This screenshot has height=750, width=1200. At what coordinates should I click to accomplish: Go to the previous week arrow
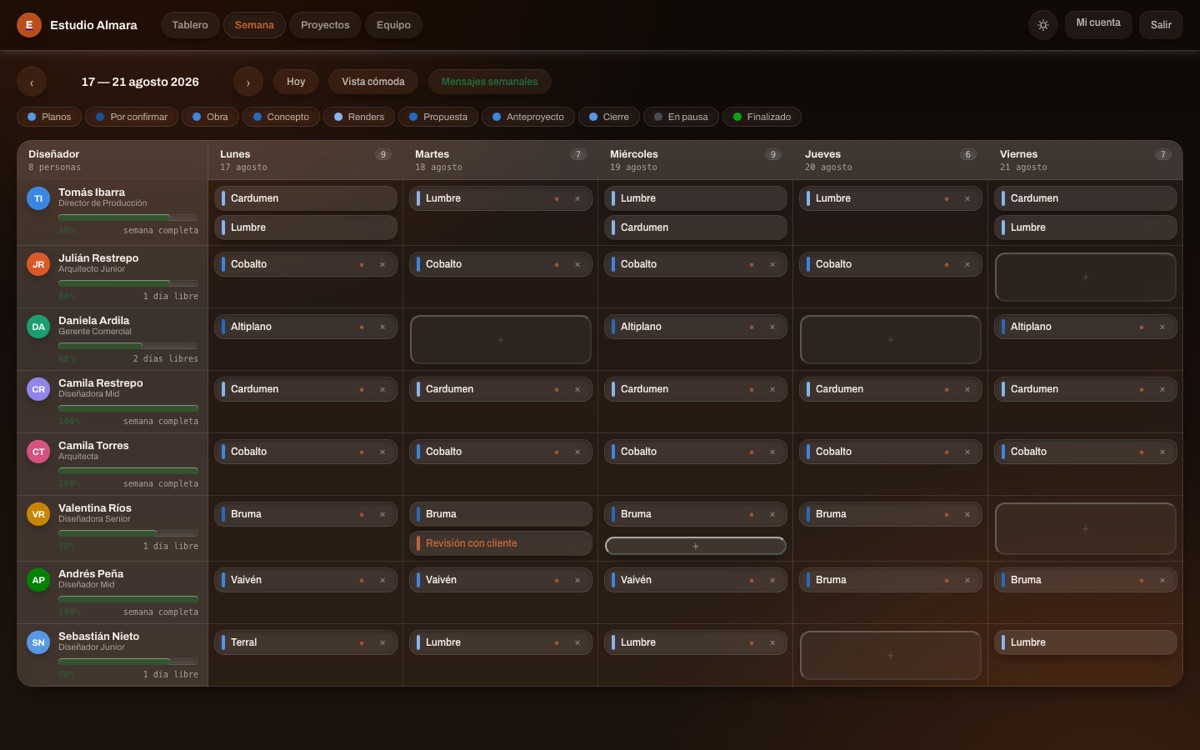click(x=31, y=82)
